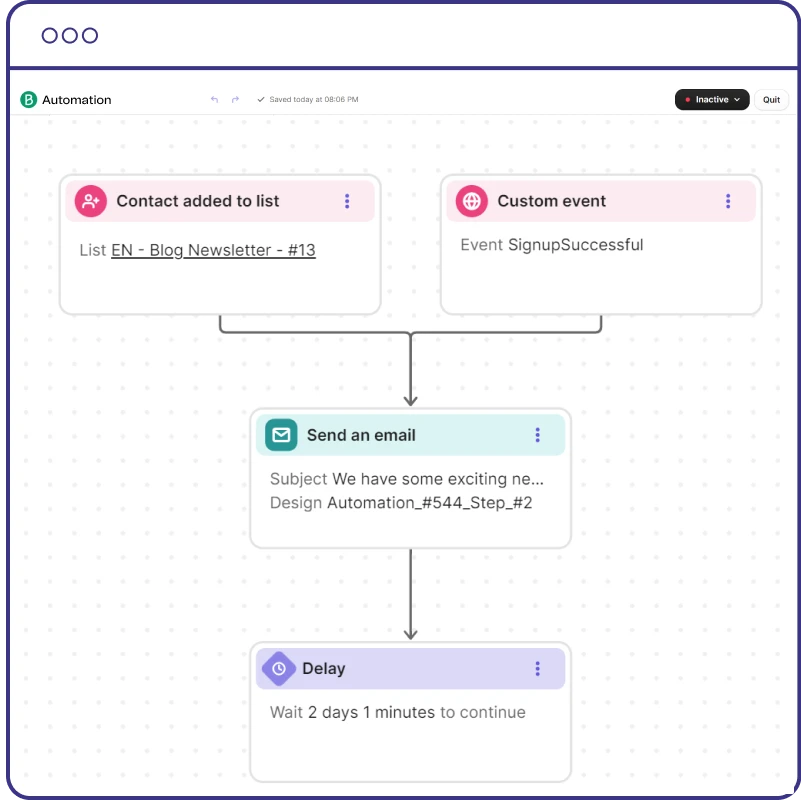The height and width of the screenshot is (800, 801).
Task: Open Send an email three-dot menu
Action: [537, 435]
